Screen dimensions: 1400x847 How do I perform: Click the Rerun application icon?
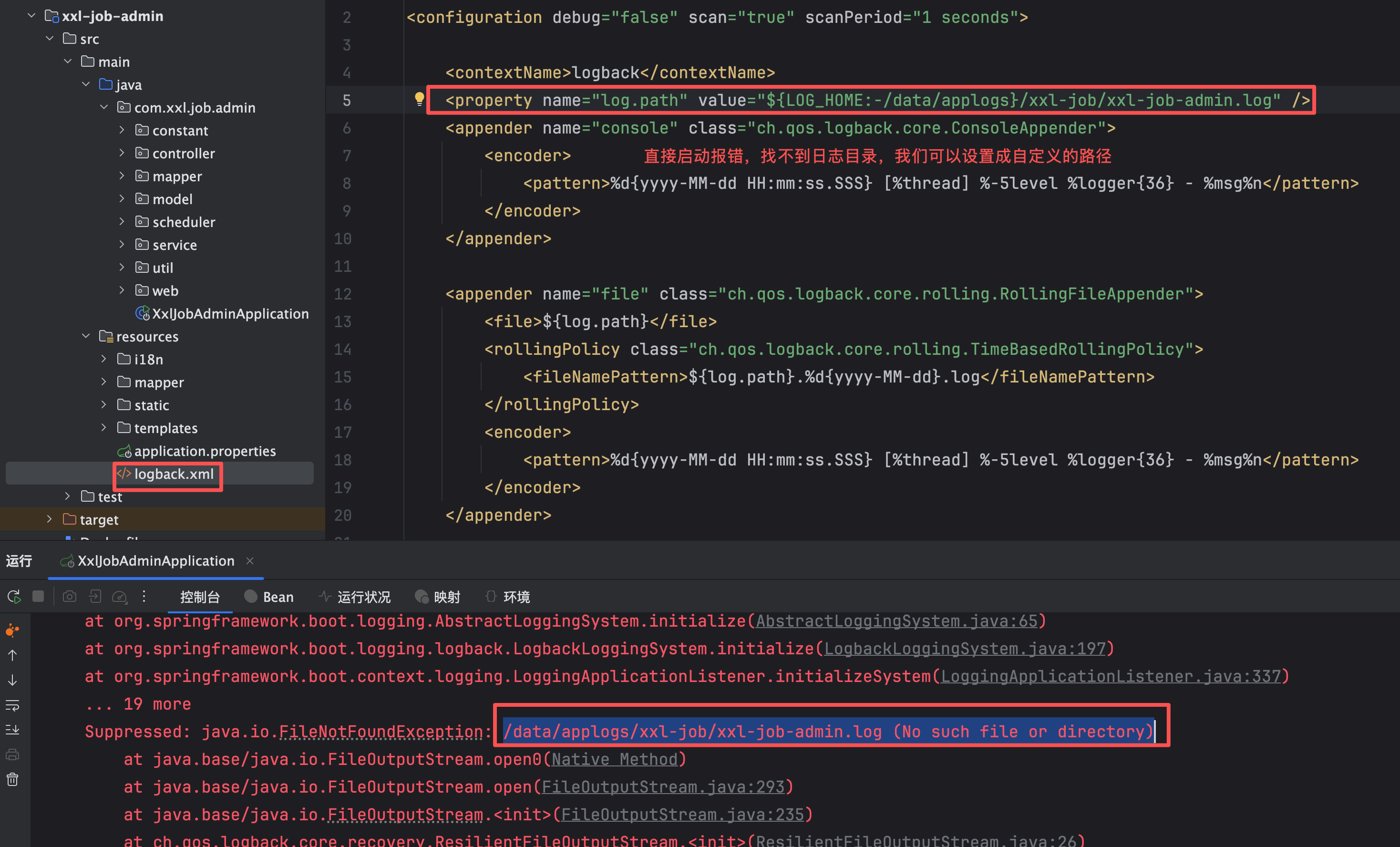click(x=14, y=596)
